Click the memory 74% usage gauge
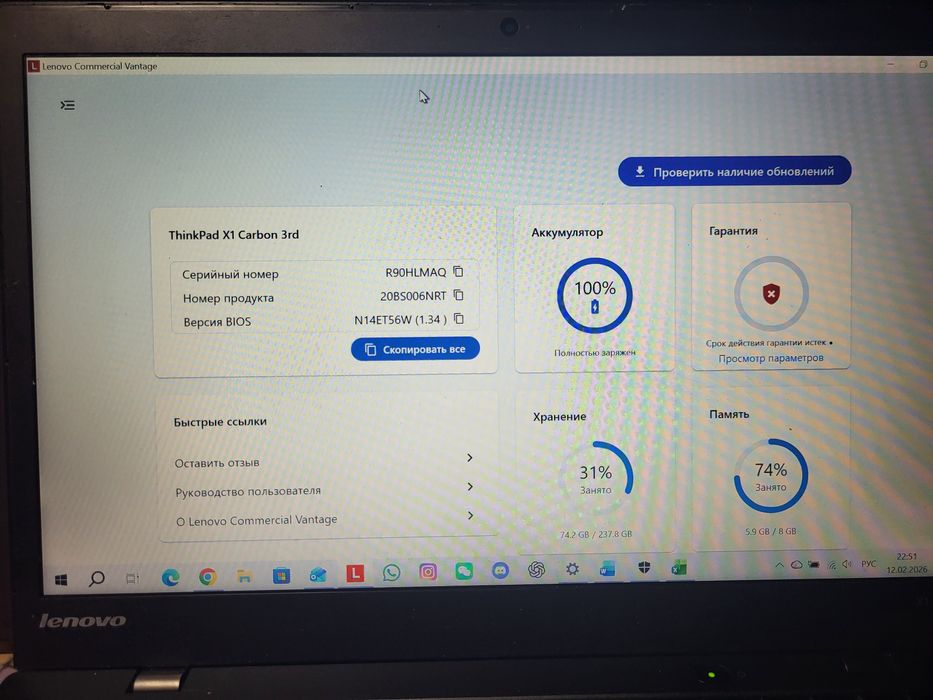The width and height of the screenshot is (933, 700). pos(771,476)
